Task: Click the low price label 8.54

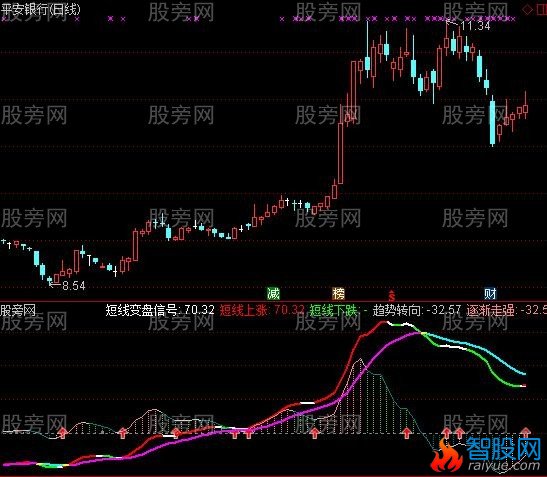Action: coord(74,286)
